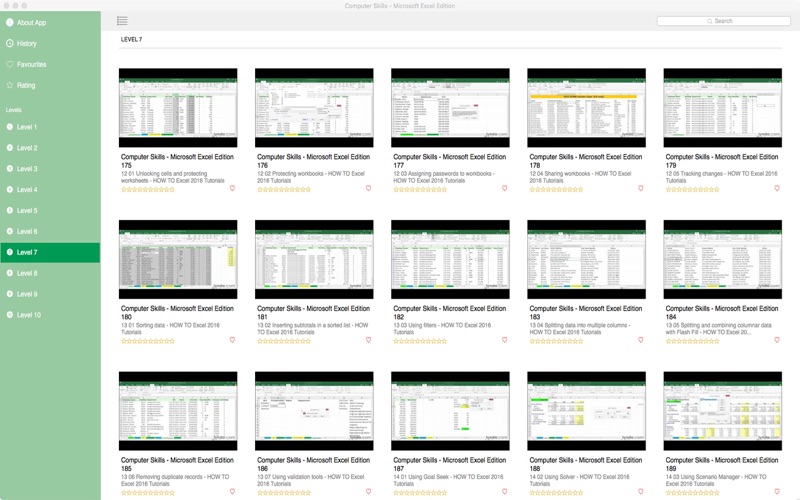The image size is (800, 500).
Task: Favourite video 181 with heart icon
Action: click(x=368, y=340)
